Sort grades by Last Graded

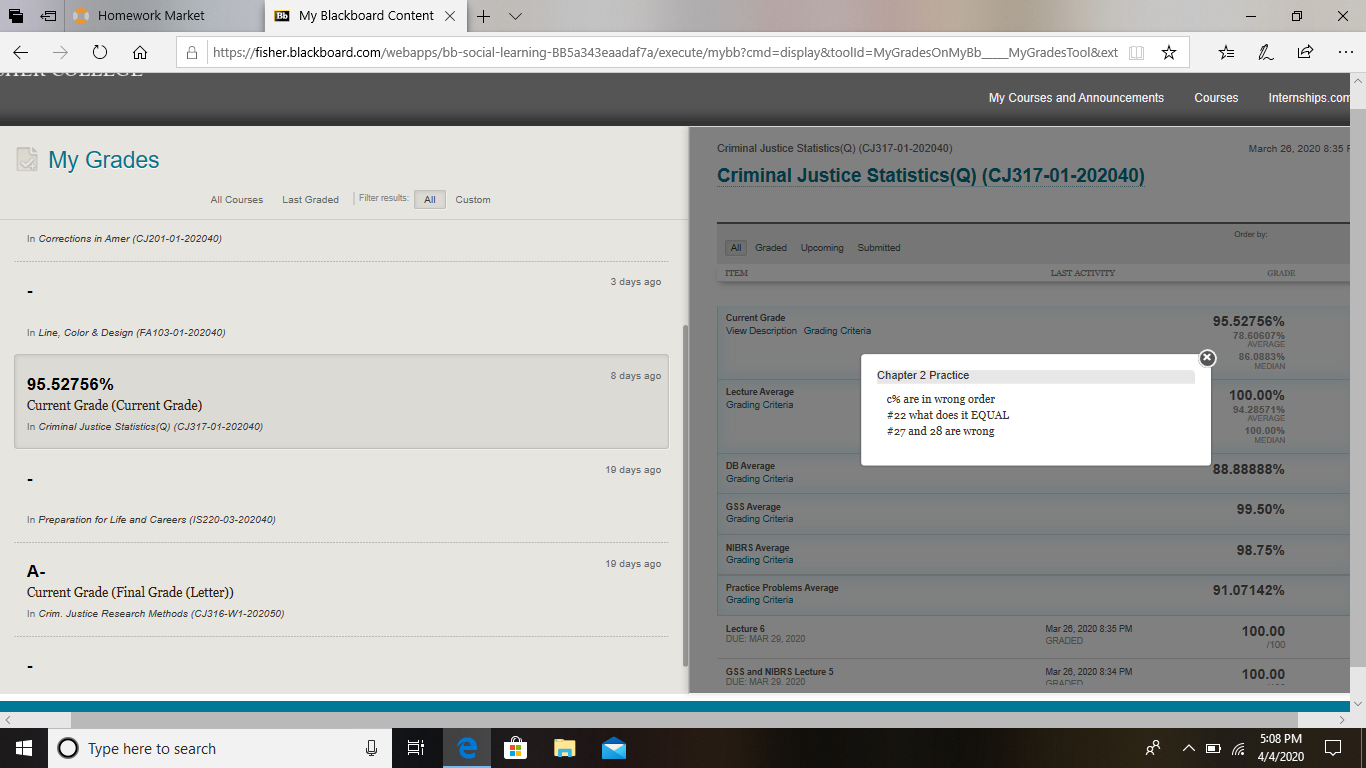point(310,200)
